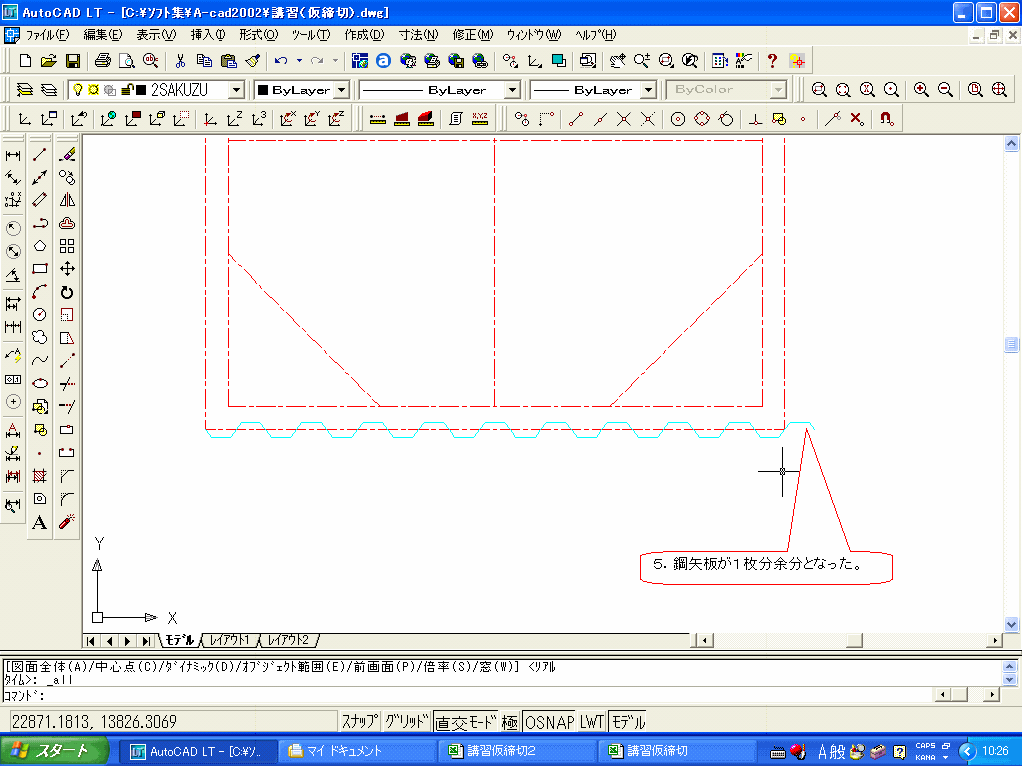Click the Match Properties paintbrush icon
Viewport: 1023px width, 767px height.
[253, 61]
